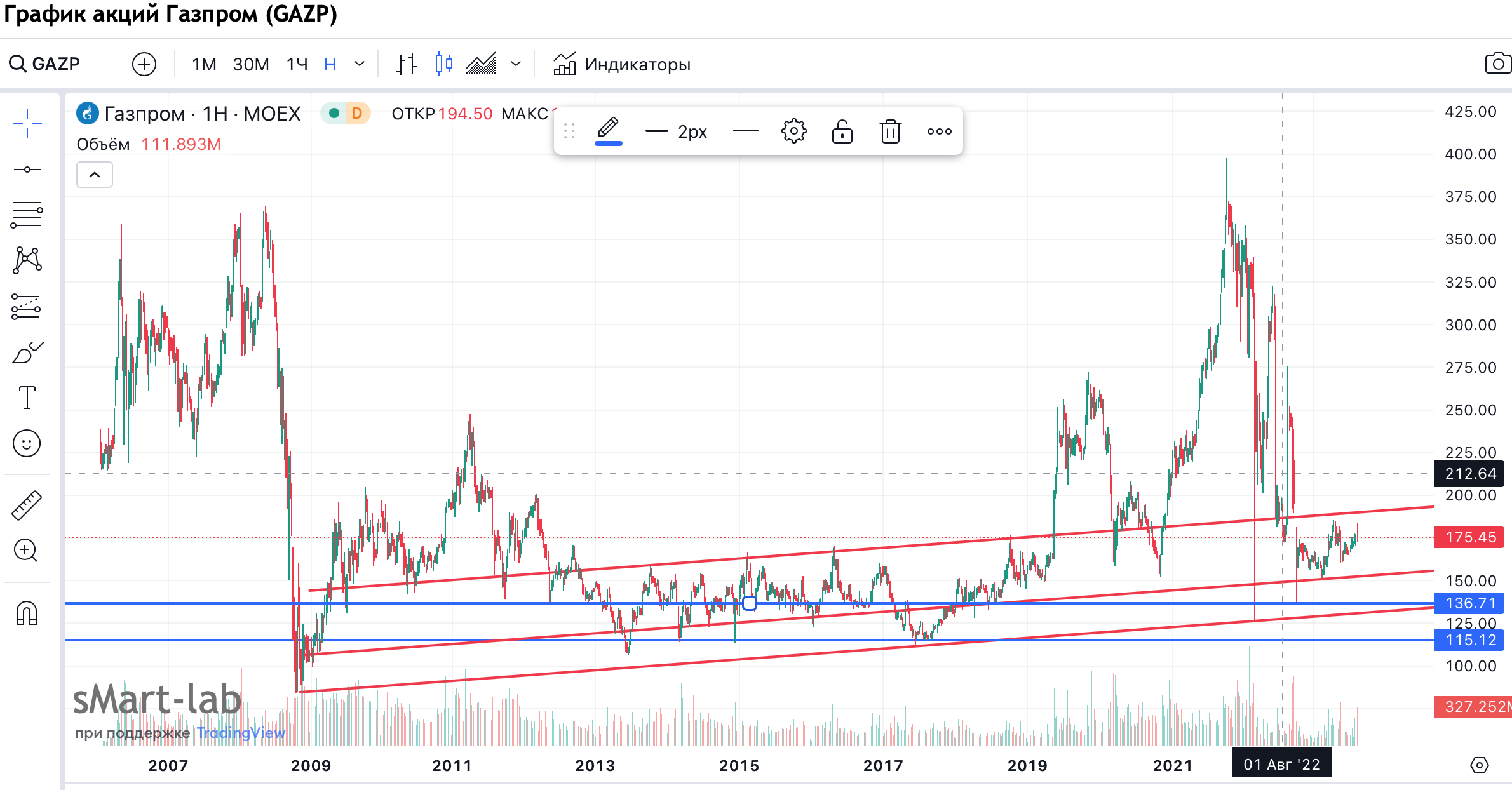Viewport: 1512px width, 790px height.
Task: Open line color pencil swatch
Action: 608,131
